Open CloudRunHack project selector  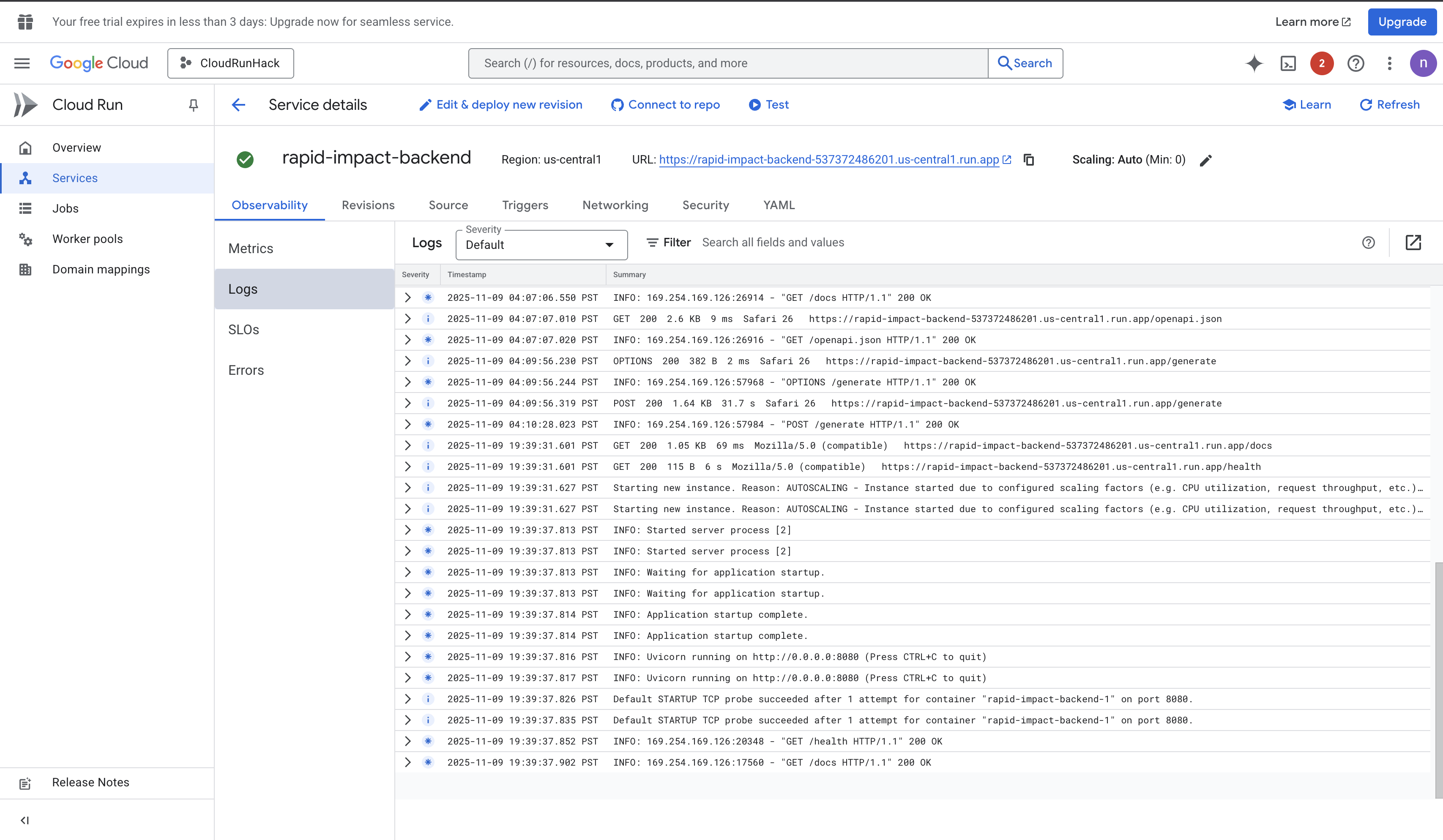coord(230,63)
